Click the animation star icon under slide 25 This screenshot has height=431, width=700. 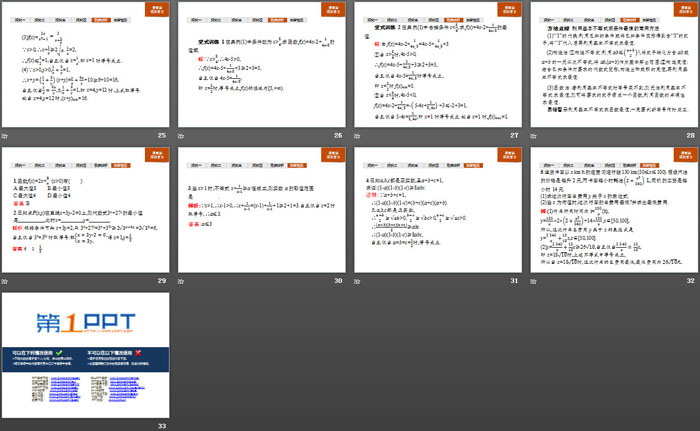pos(7,135)
